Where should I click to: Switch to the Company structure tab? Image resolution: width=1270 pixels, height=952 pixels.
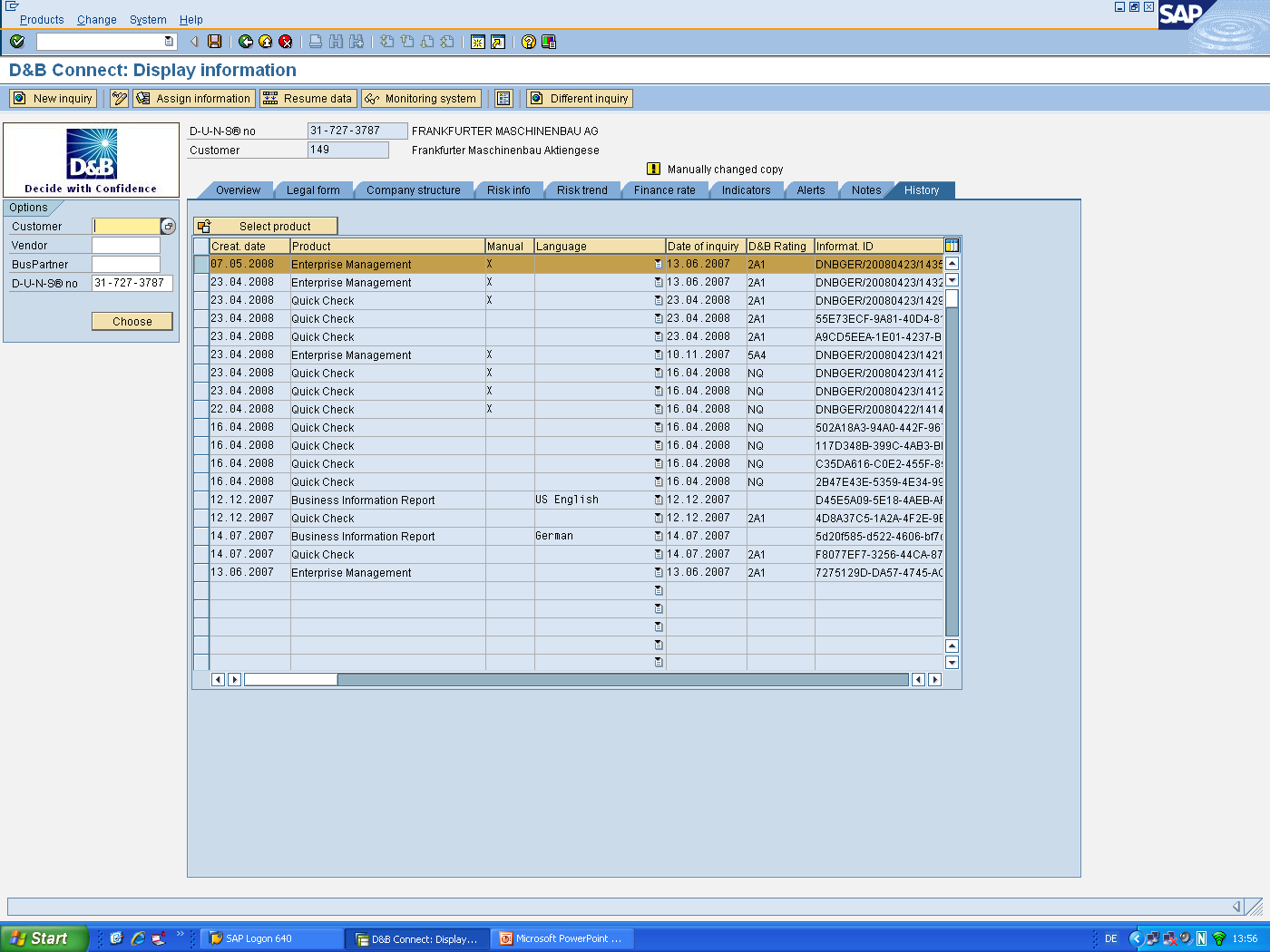click(x=414, y=190)
